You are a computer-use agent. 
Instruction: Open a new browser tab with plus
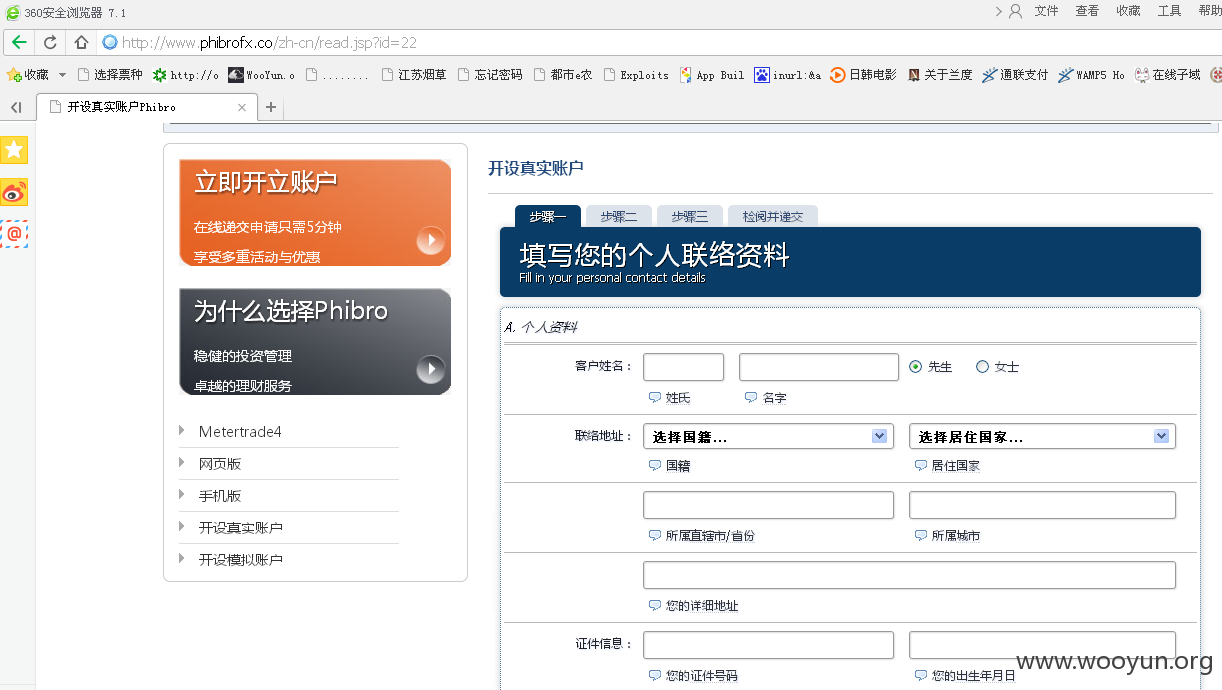(270, 107)
